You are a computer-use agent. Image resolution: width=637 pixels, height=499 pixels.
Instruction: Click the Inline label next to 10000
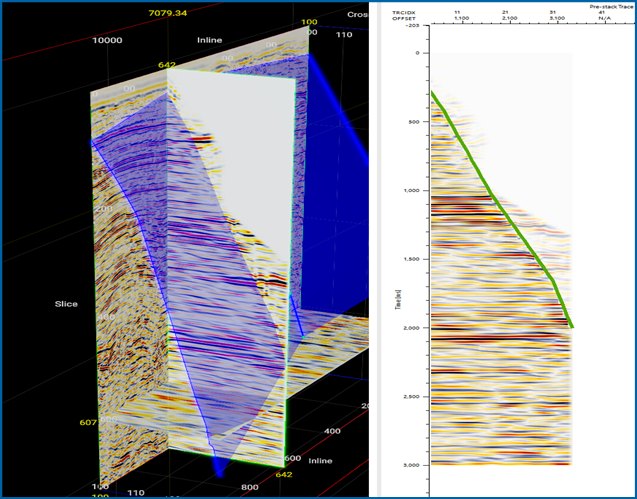click(210, 40)
